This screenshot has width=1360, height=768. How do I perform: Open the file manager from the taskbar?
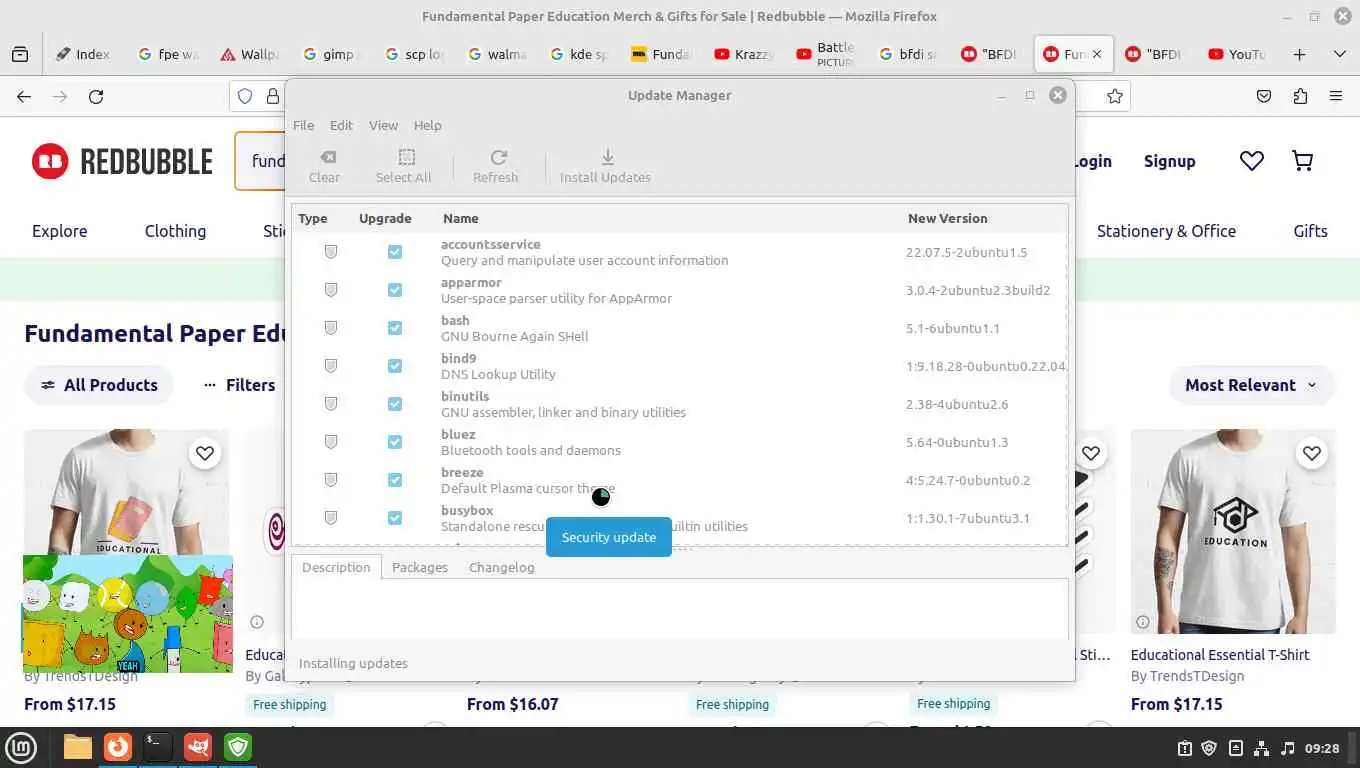78,747
